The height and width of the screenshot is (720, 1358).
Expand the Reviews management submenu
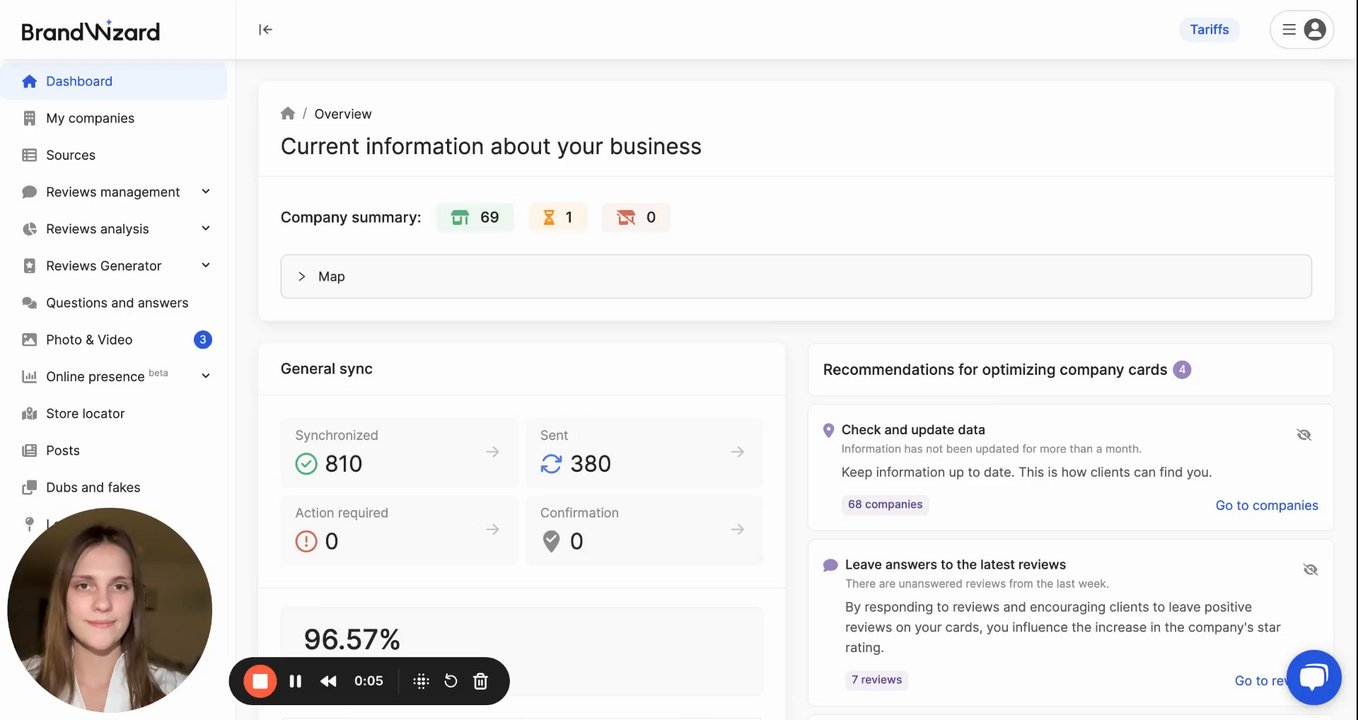click(x=206, y=192)
